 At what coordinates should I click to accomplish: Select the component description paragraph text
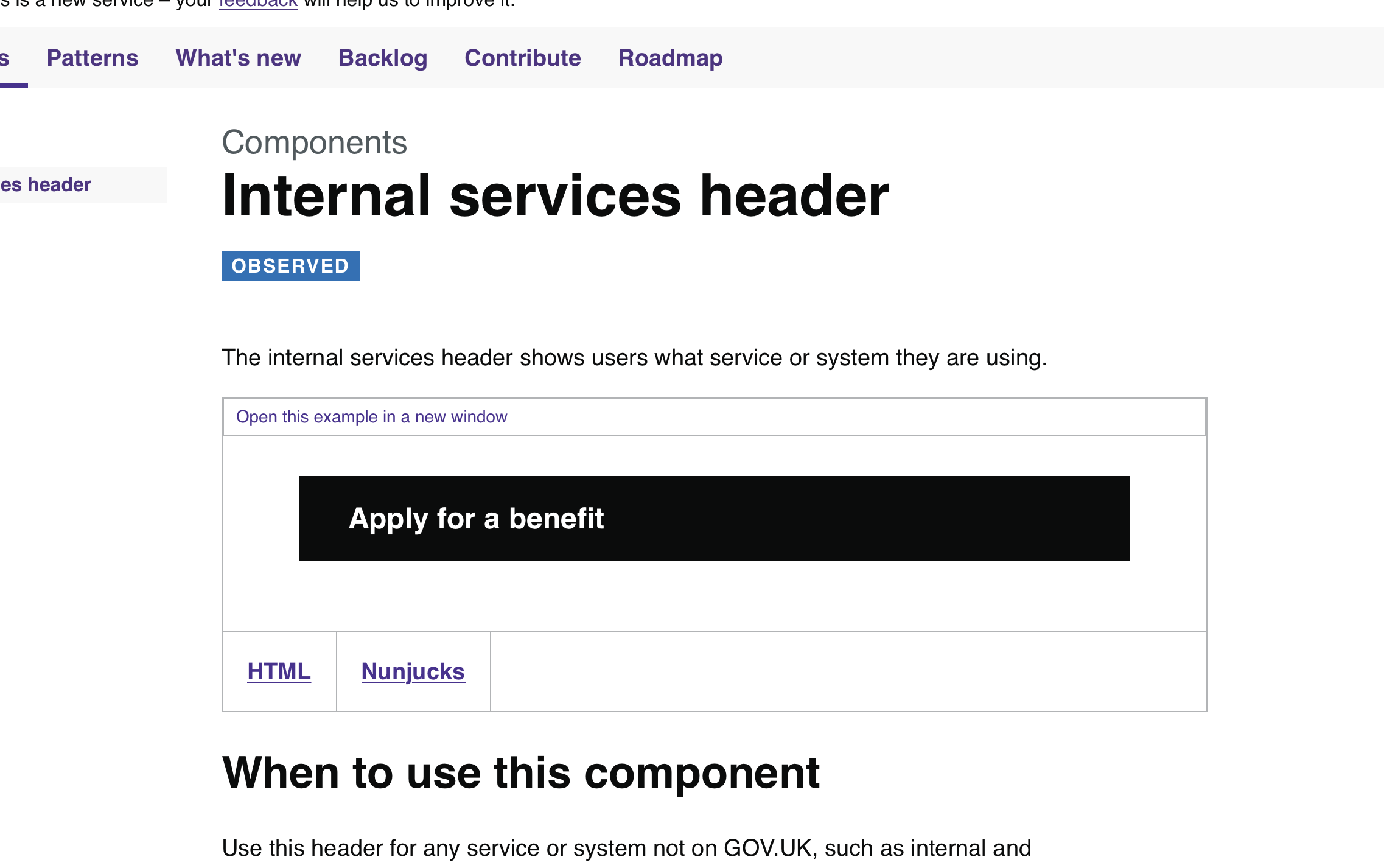(x=634, y=357)
